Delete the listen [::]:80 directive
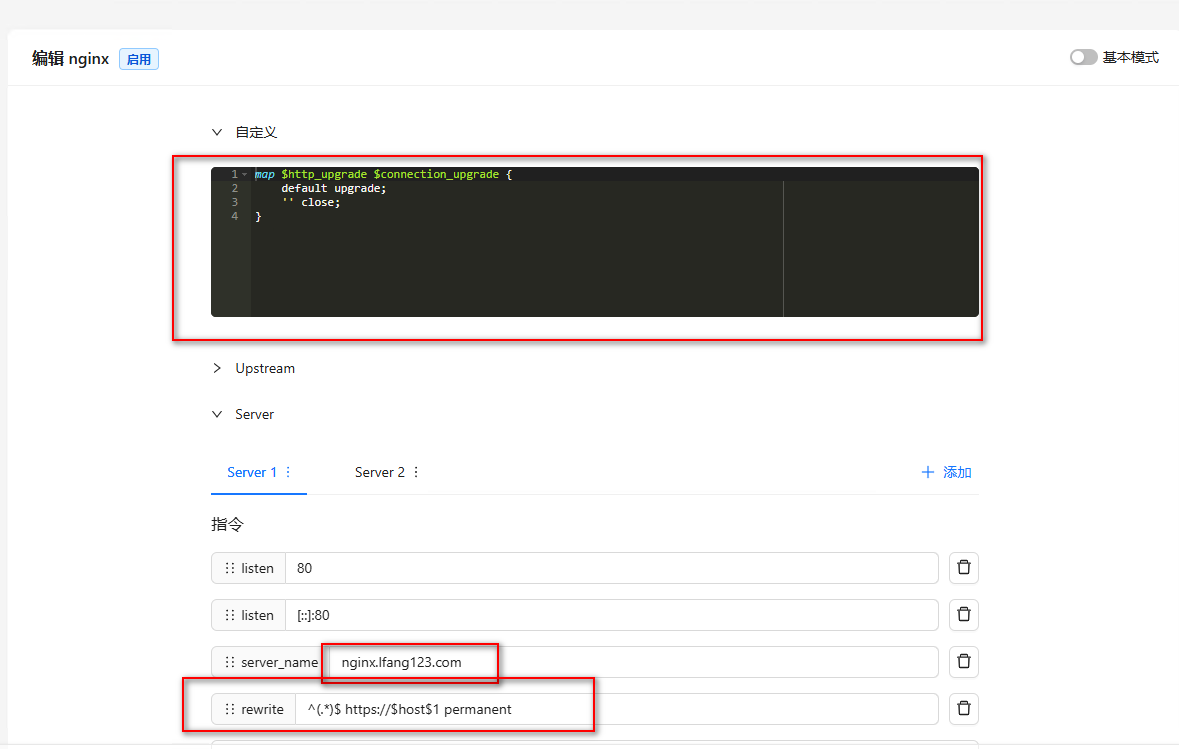This screenshot has width=1179, height=749. tap(963, 615)
